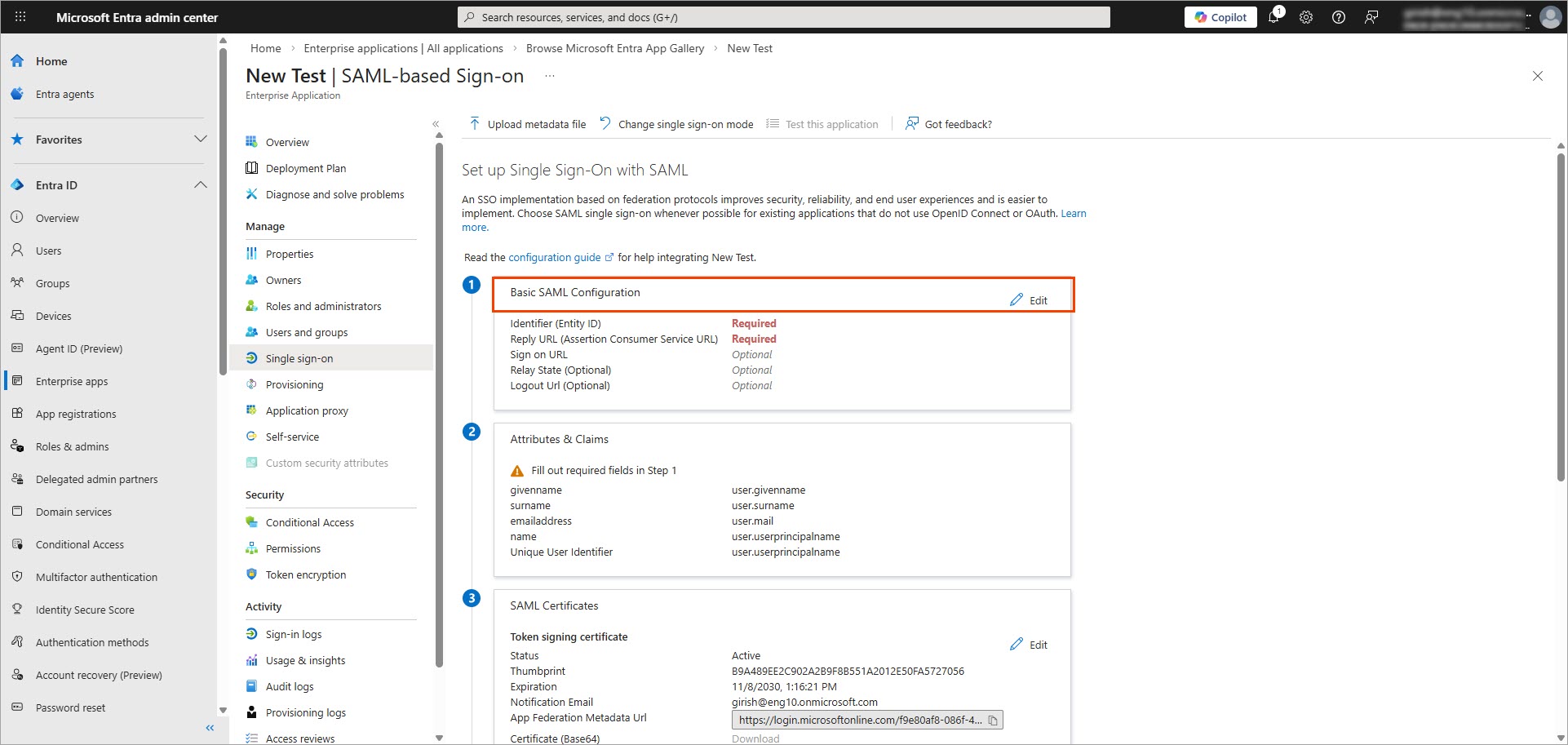Open Audit logs
This screenshot has height=745, width=1568.
pos(289,686)
